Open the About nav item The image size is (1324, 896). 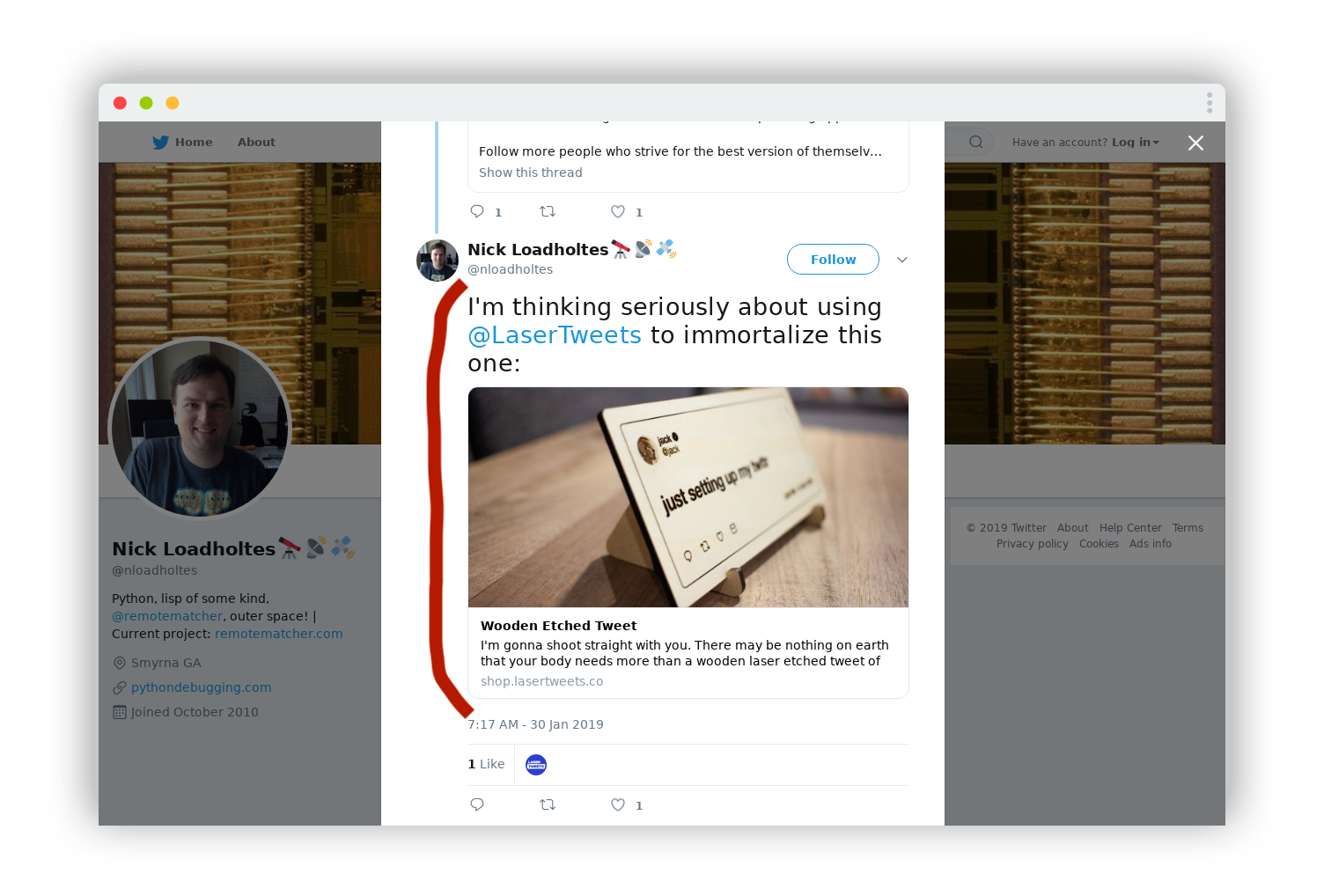(256, 142)
